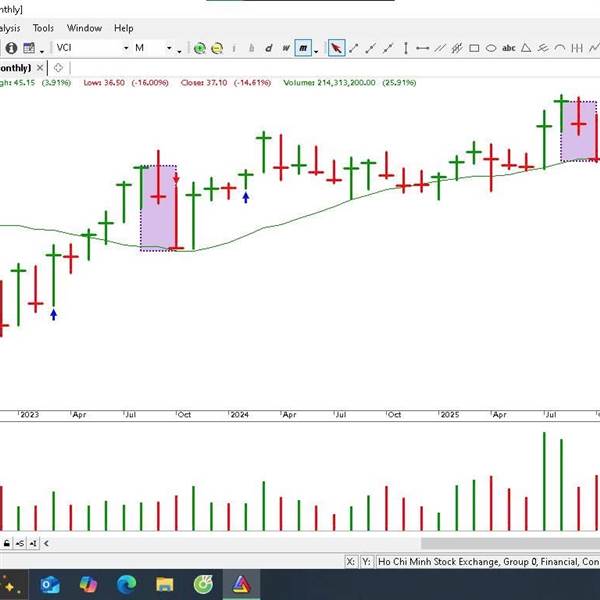The image size is (600, 600).
Task: Open Outlook from the taskbar
Action: [50, 585]
